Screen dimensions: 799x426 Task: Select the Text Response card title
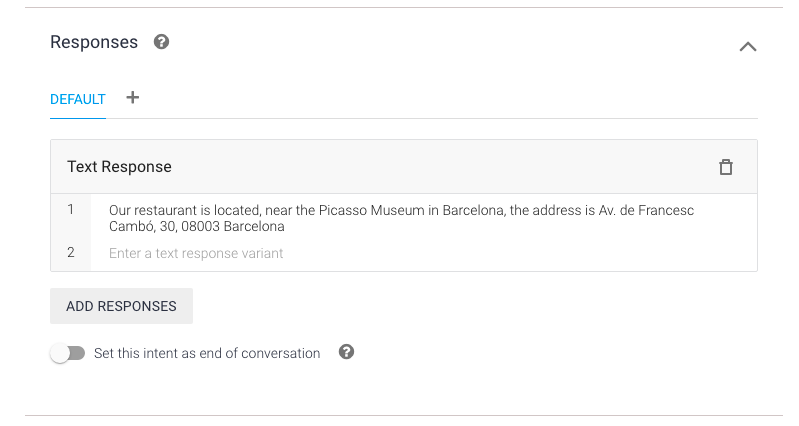coord(119,167)
